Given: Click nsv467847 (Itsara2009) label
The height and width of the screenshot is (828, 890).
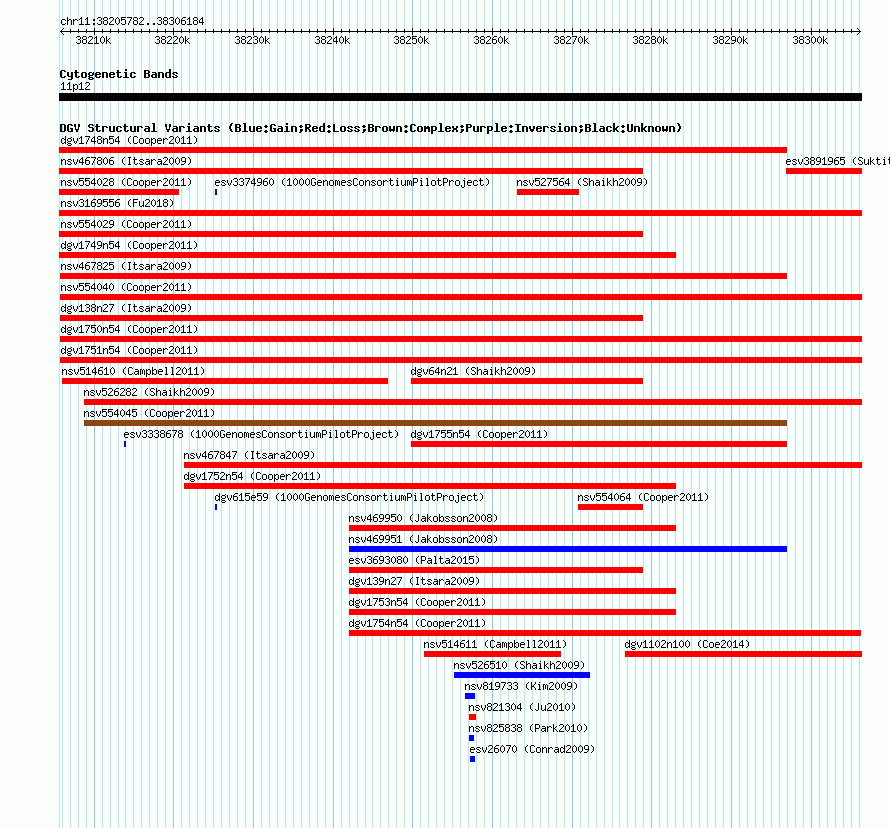Looking at the screenshot, I should point(249,455).
